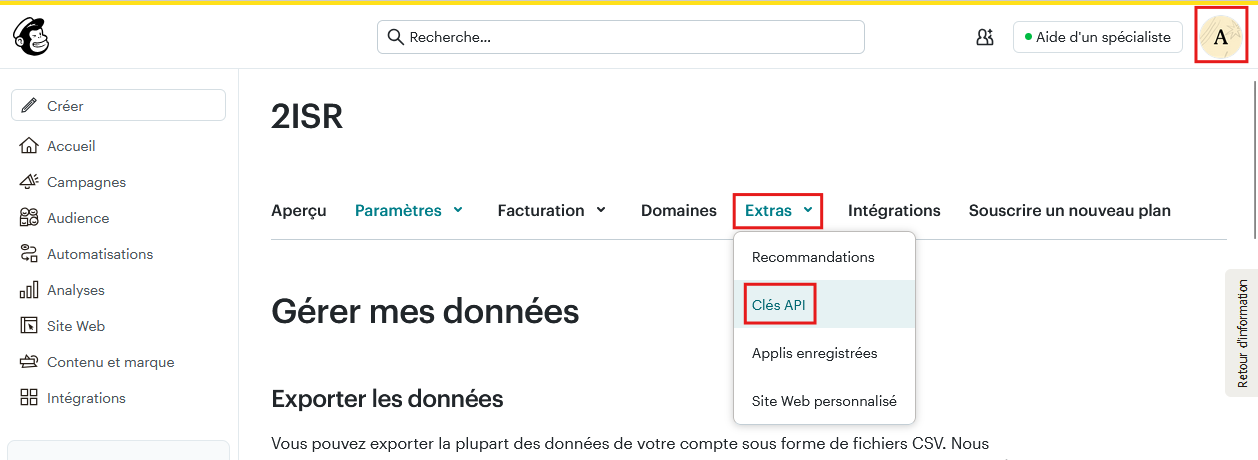Choose Applis enregistrées menu item
This screenshot has width=1258, height=460.
[814, 353]
